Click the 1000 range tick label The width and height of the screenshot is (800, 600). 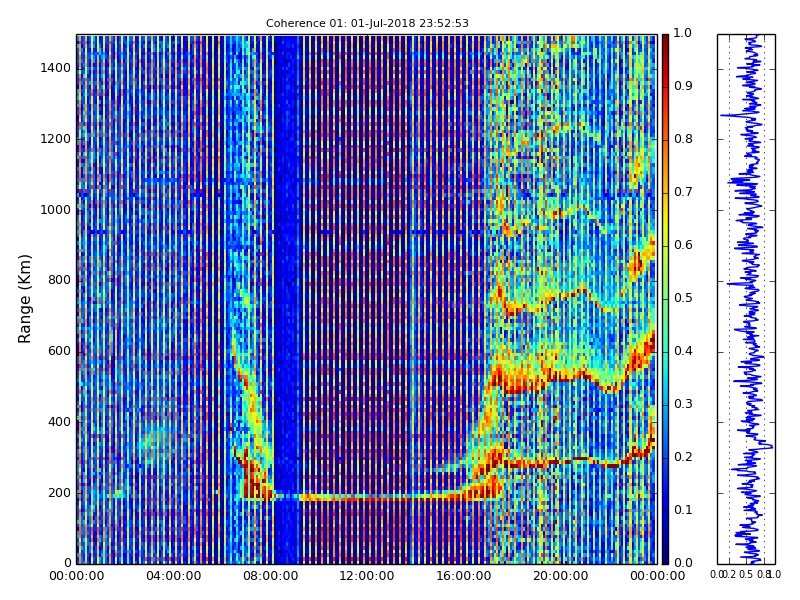tap(56, 210)
